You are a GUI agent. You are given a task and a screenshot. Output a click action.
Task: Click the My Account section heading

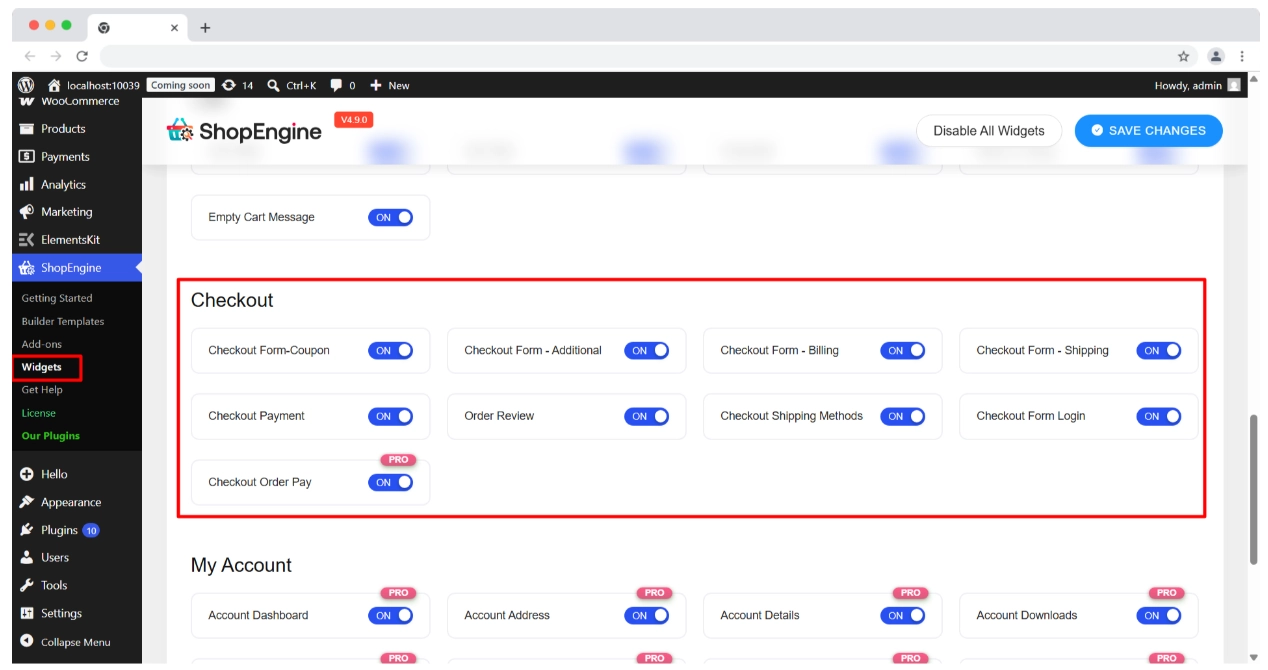(241, 565)
